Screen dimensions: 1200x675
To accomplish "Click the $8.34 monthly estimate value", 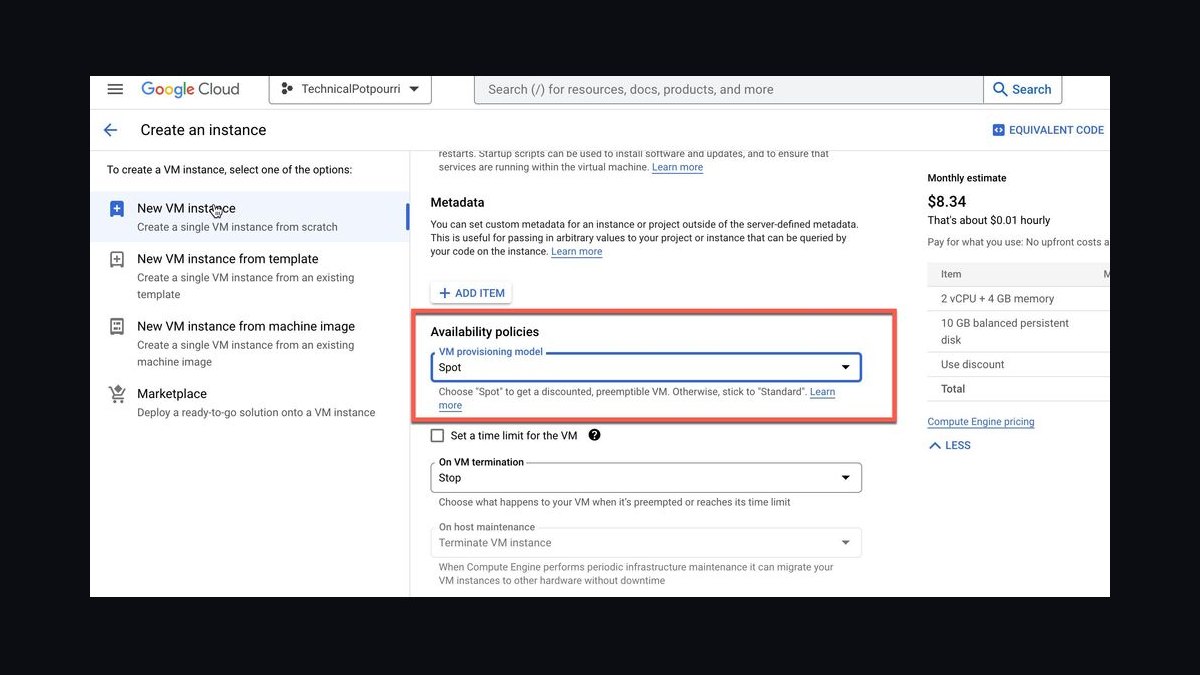I will pyautogui.click(x=947, y=201).
